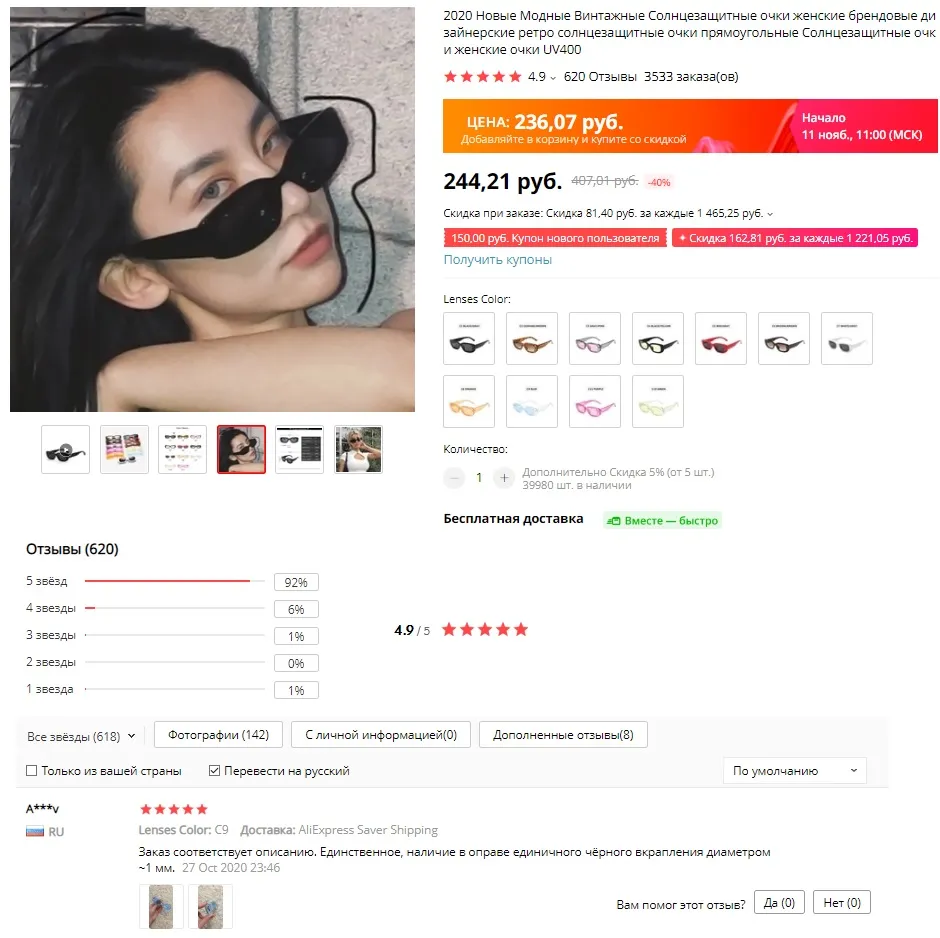Open the first review photo thumbnail
This screenshot has width=940, height=938.
[x=161, y=907]
